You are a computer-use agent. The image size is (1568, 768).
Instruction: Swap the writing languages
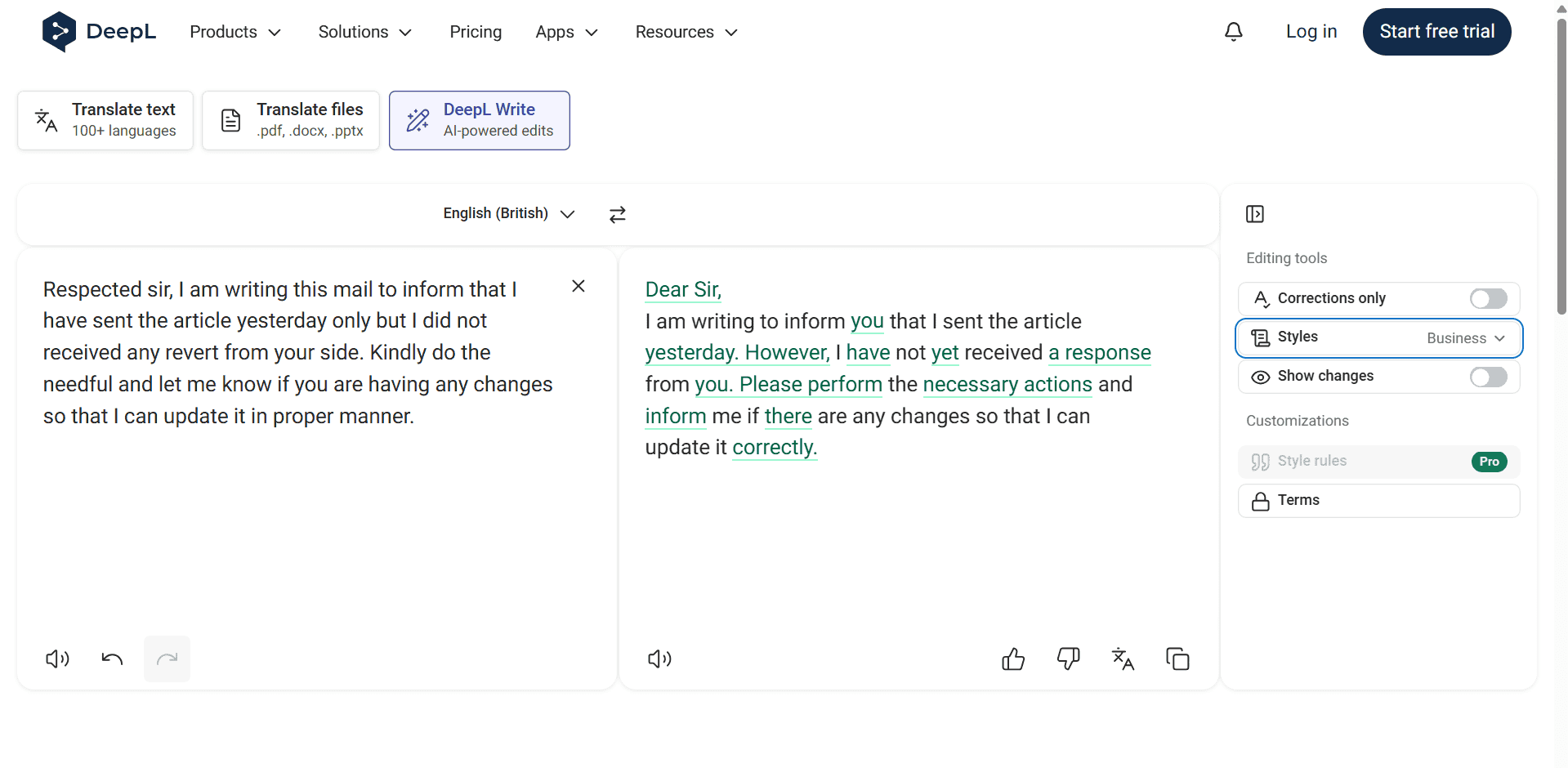pos(618,214)
